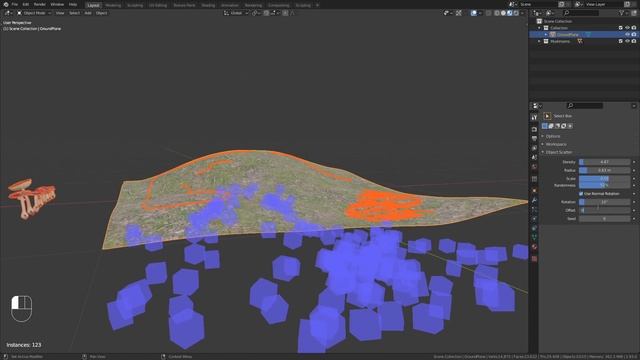The height and width of the screenshot is (360, 640).
Task: Open the viewport Object menu
Action: coord(101,13)
